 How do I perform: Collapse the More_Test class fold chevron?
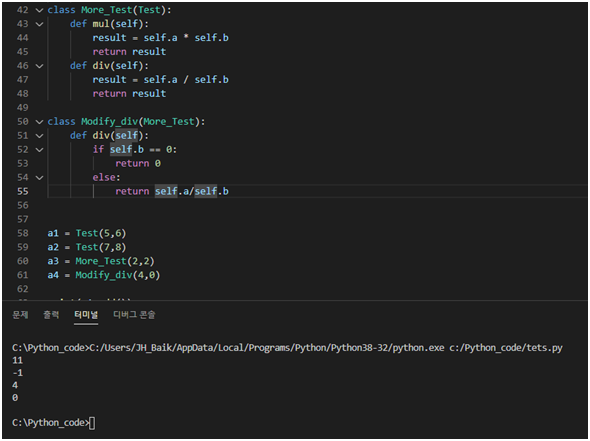coord(39,10)
